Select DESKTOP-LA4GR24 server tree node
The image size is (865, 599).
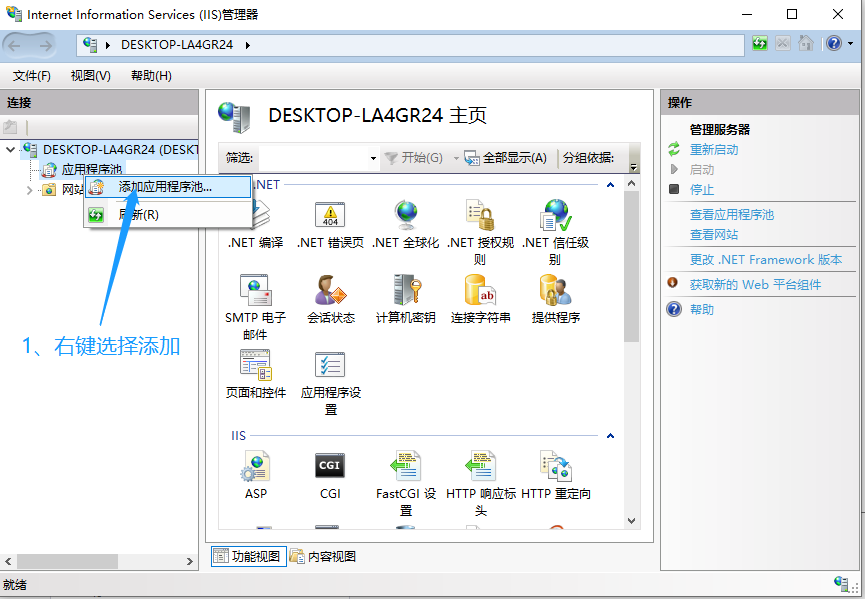[x=120, y=149]
